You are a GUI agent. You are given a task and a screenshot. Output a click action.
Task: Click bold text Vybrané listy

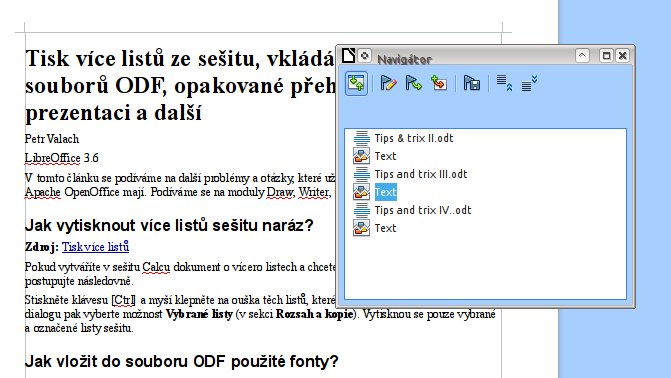pyautogui.click(x=199, y=314)
